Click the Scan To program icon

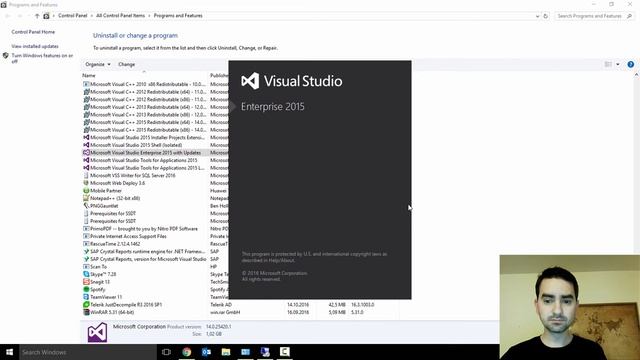point(86,267)
